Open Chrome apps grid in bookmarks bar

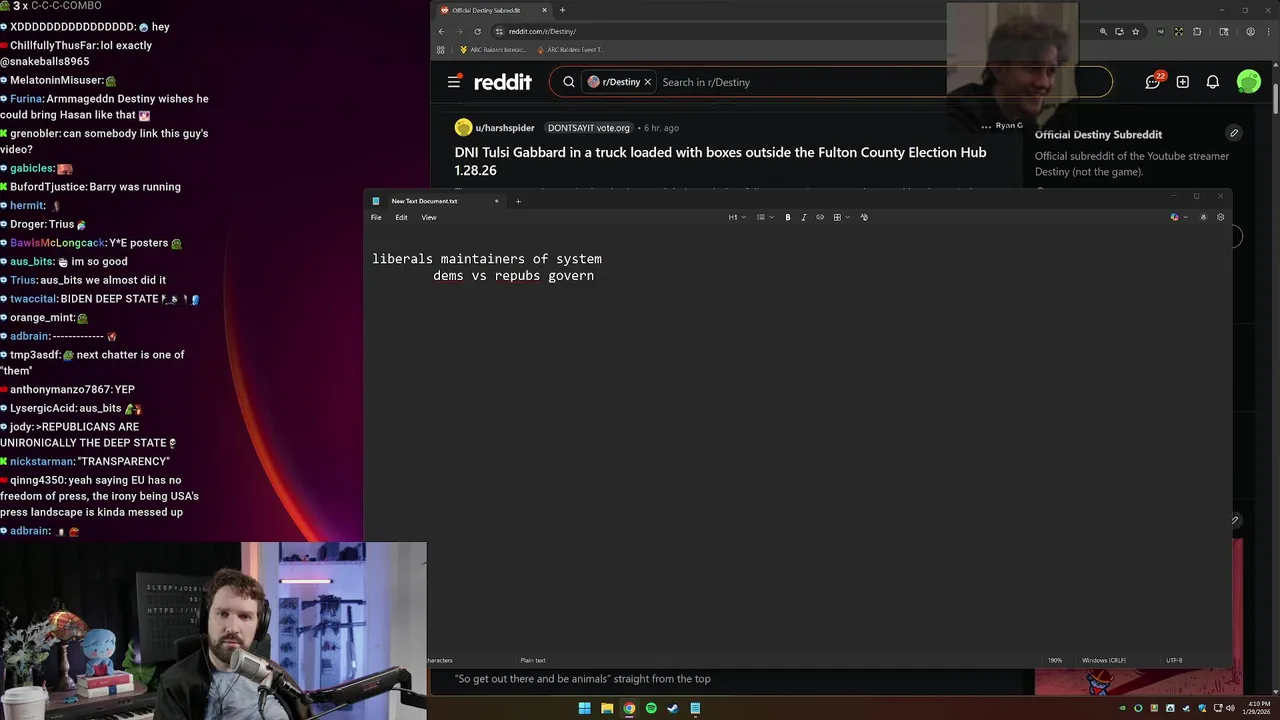441,49
